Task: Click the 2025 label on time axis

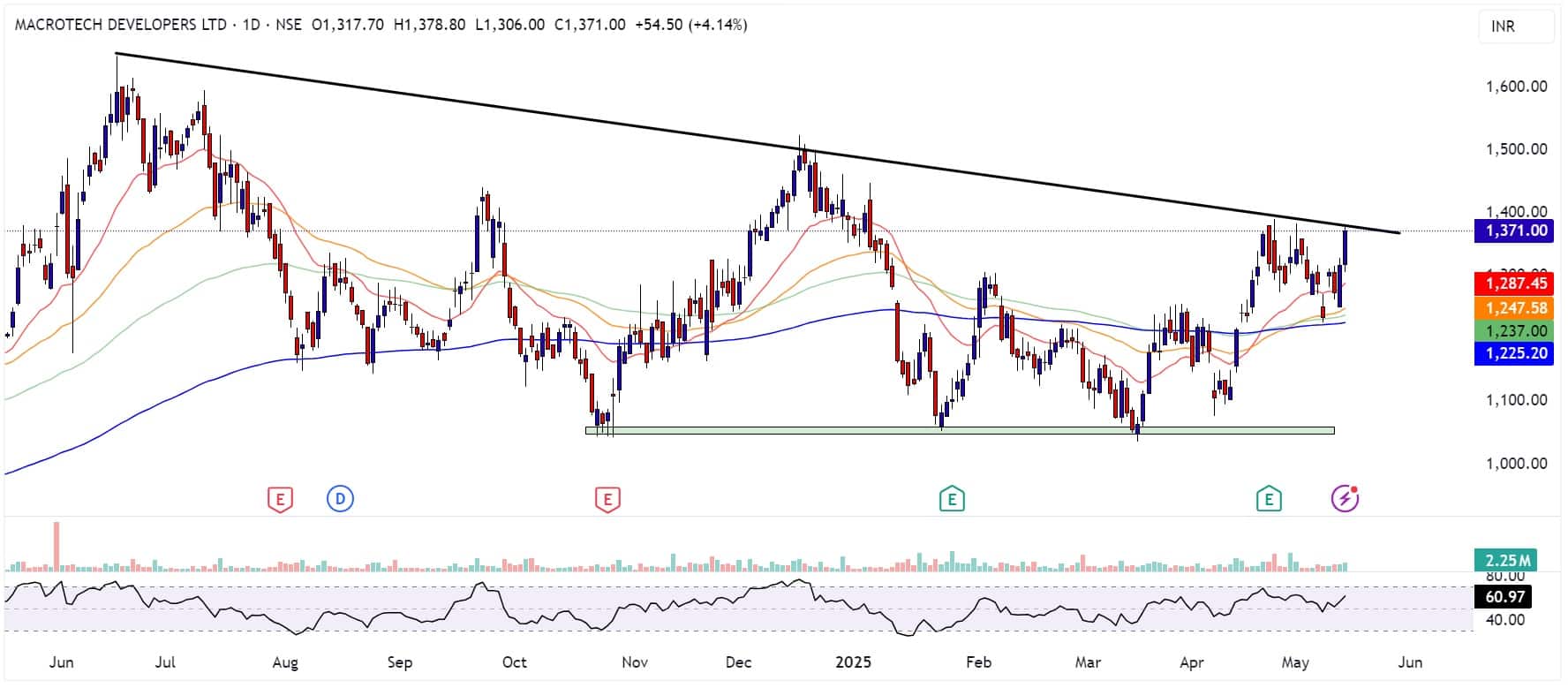Action: pos(853,662)
